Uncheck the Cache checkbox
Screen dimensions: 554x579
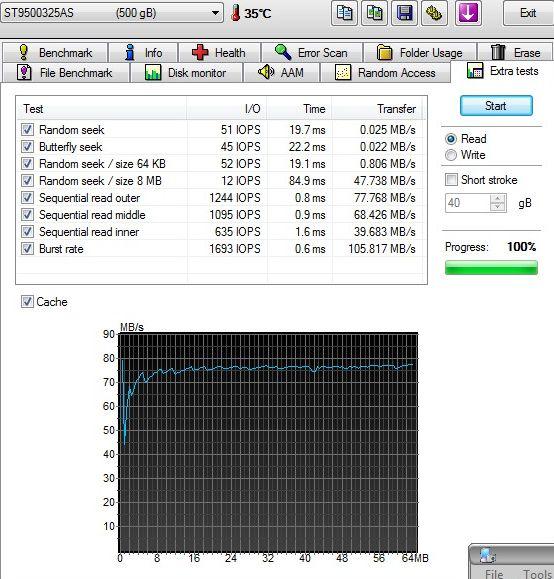coord(27,302)
